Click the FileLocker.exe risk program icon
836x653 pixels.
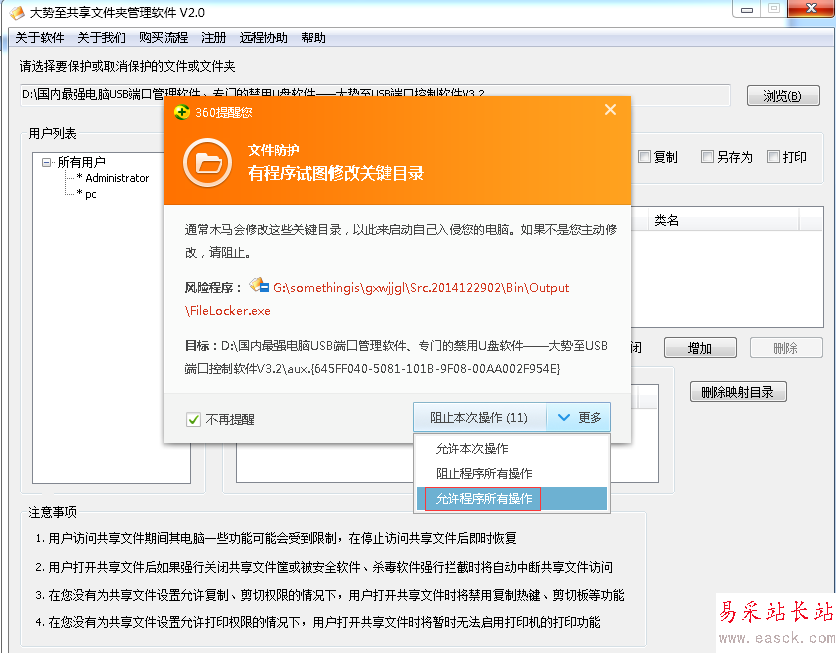pos(259,285)
